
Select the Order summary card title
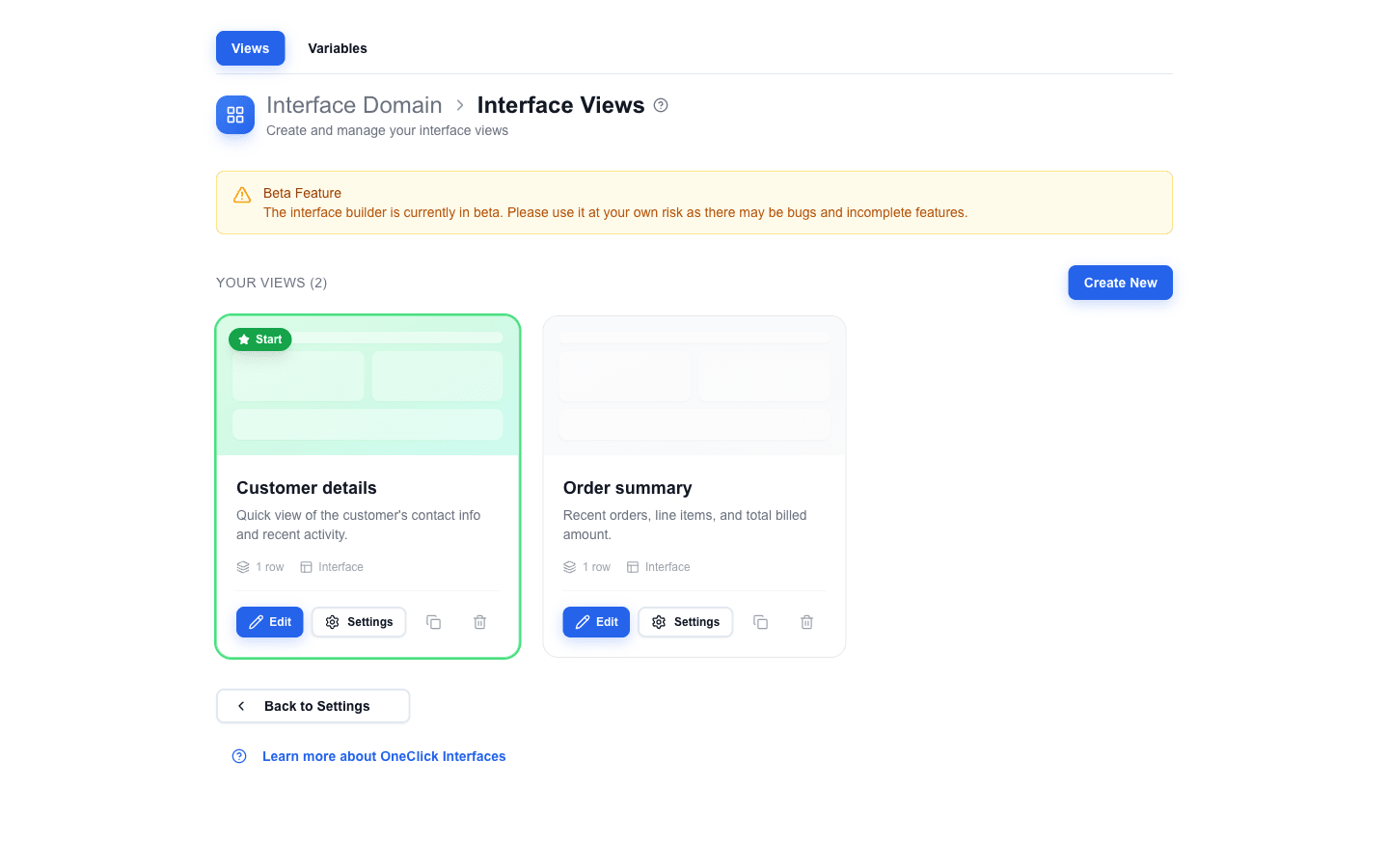pos(628,488)
